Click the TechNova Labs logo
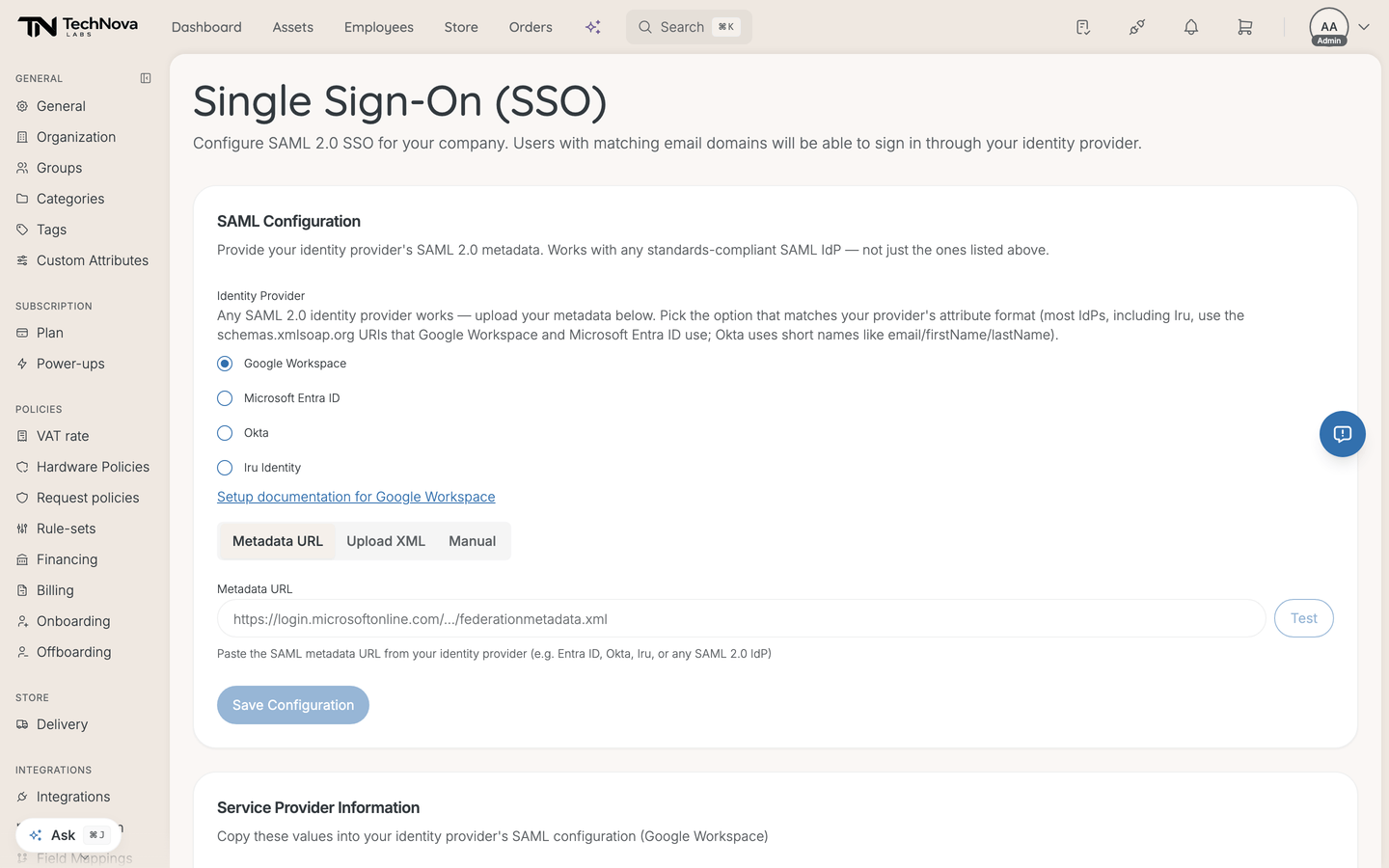Viewport: 1389px width, 868px height. point(77,26)
